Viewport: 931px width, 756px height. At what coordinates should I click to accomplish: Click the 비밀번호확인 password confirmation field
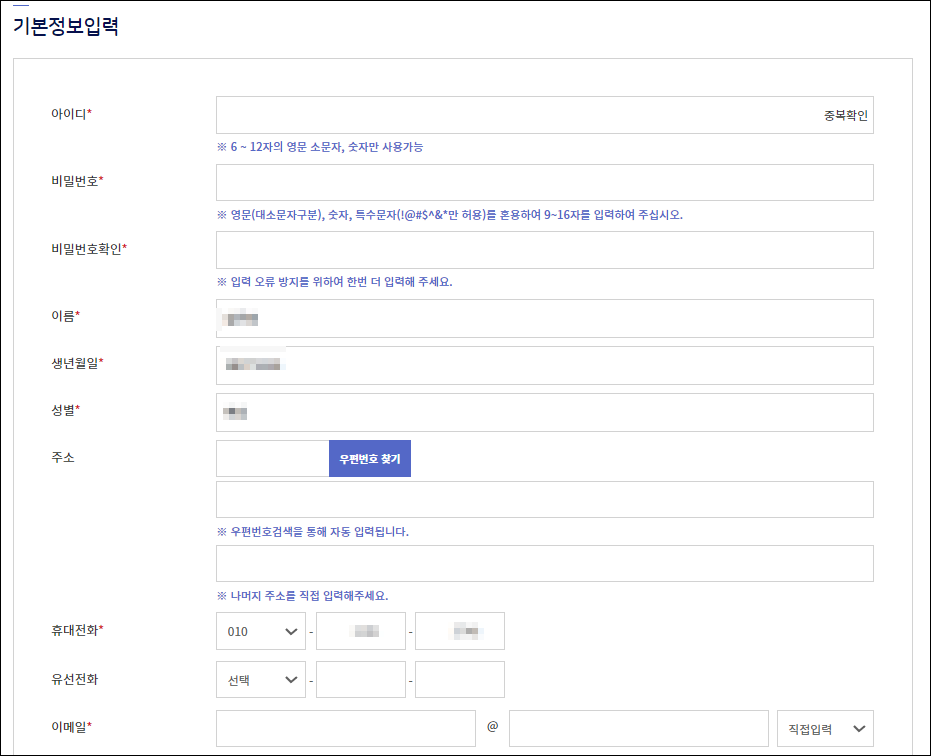point(544,249)
